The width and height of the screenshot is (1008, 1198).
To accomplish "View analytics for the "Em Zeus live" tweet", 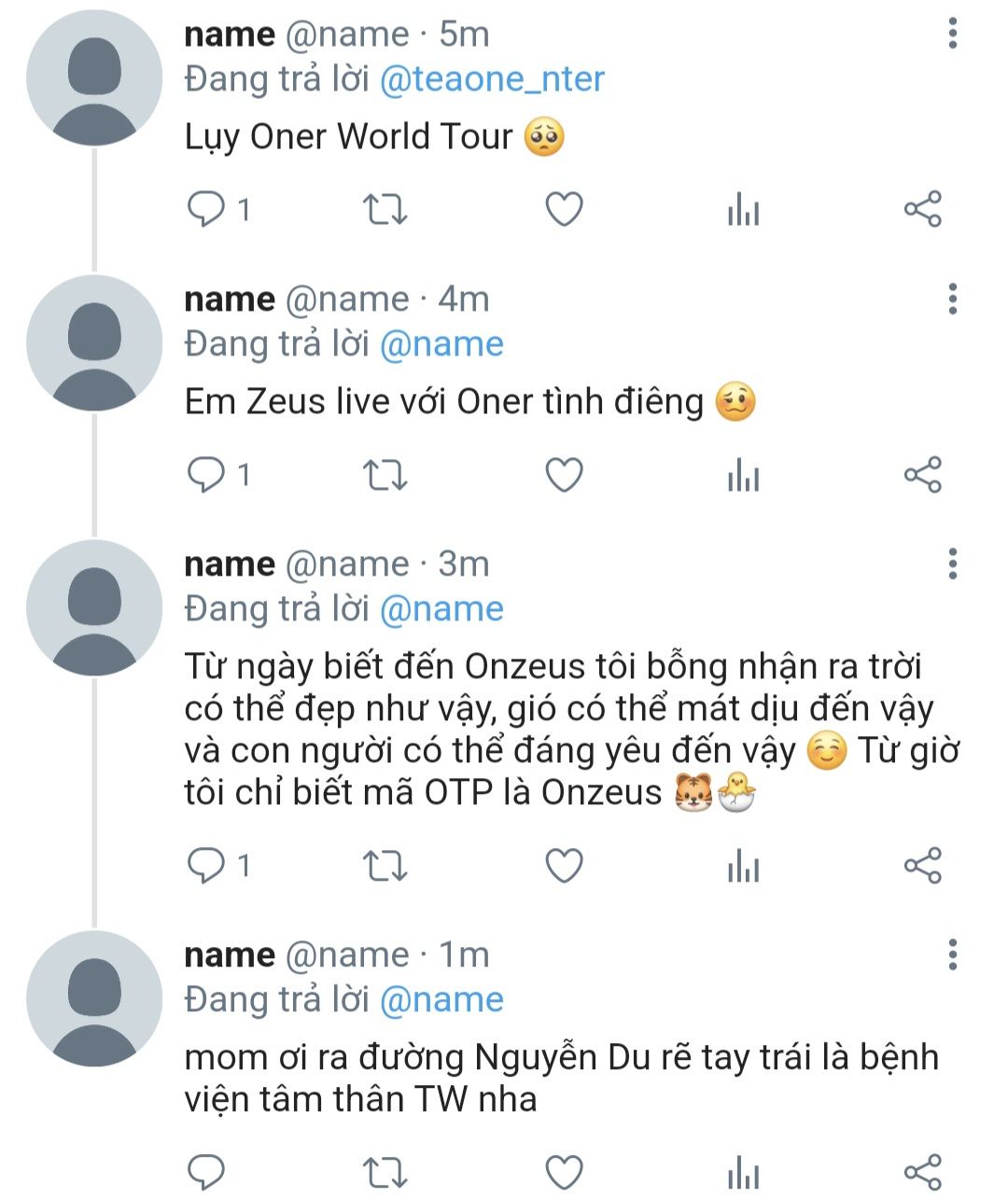I will [x=743, y=476].
